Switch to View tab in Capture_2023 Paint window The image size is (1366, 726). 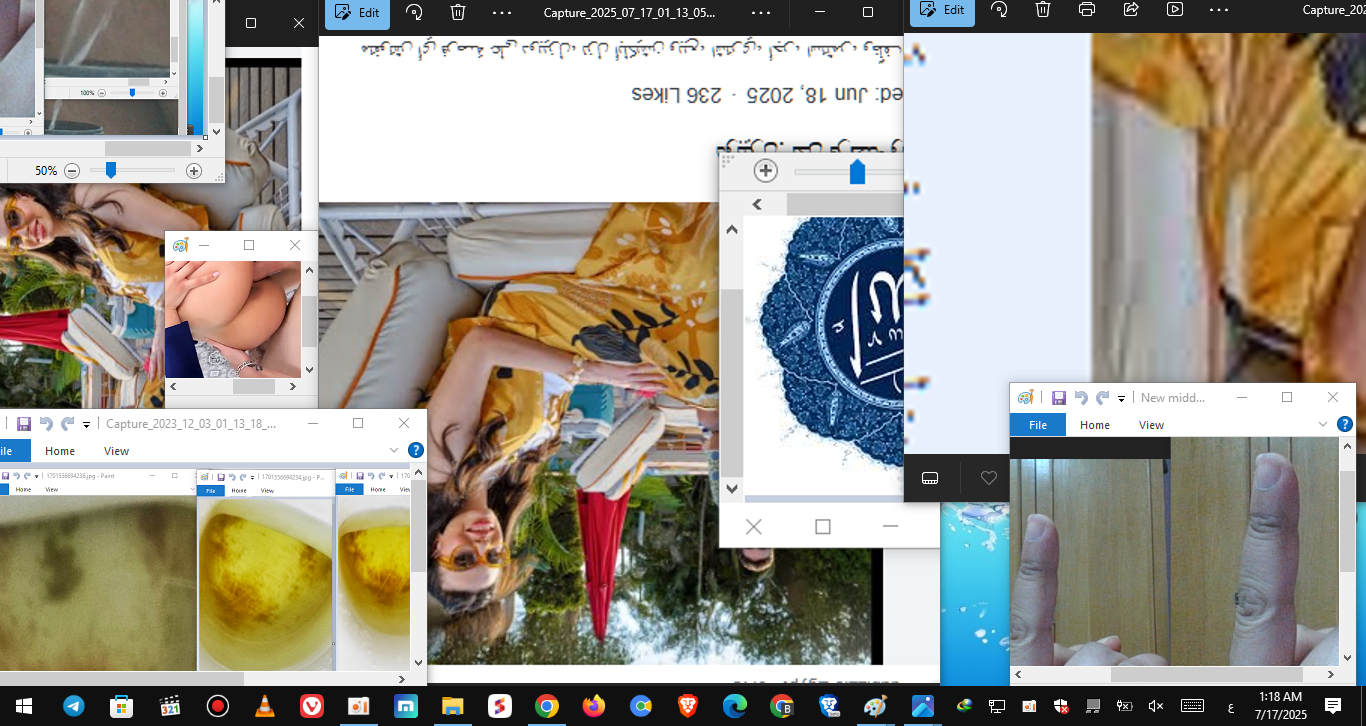(x=116, y=451)
